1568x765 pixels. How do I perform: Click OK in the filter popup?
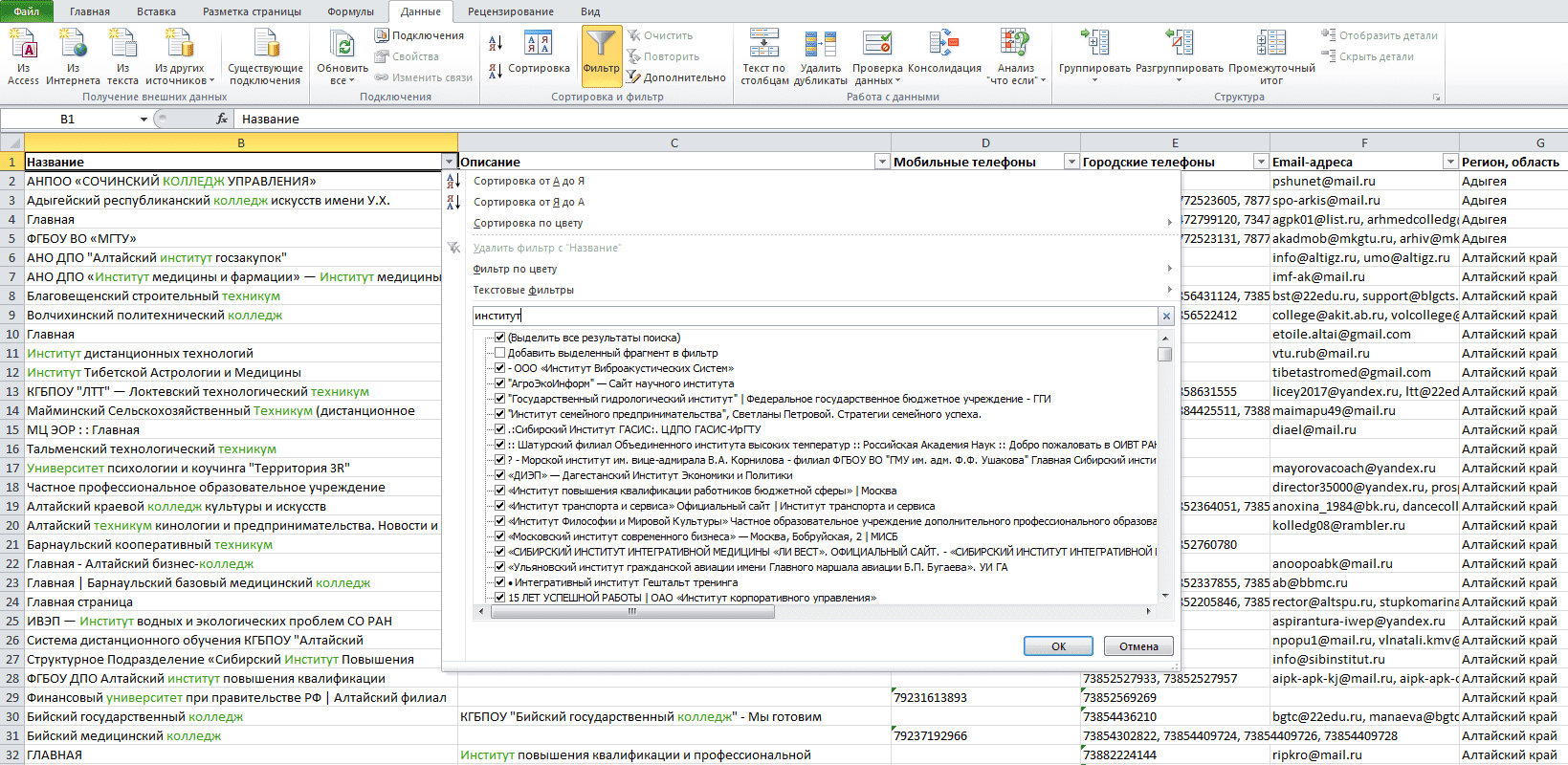[1058, 646]
